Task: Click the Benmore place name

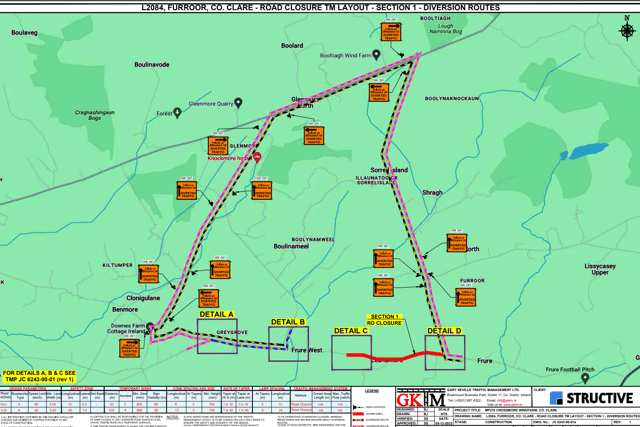Action: coord(125,310)
